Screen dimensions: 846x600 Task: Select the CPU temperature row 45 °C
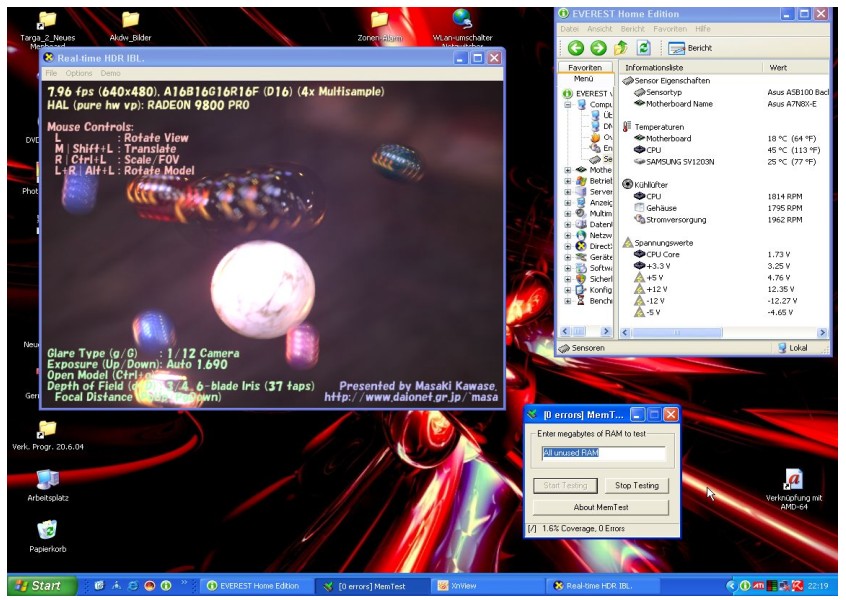[x=725, y=150]
